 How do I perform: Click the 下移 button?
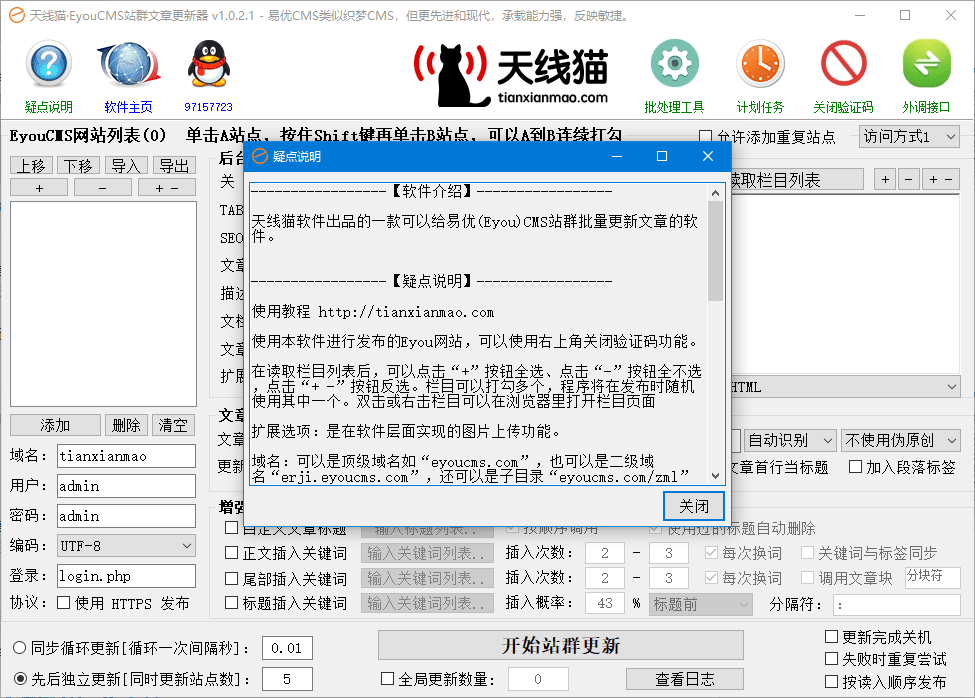[x=79, y=166]
